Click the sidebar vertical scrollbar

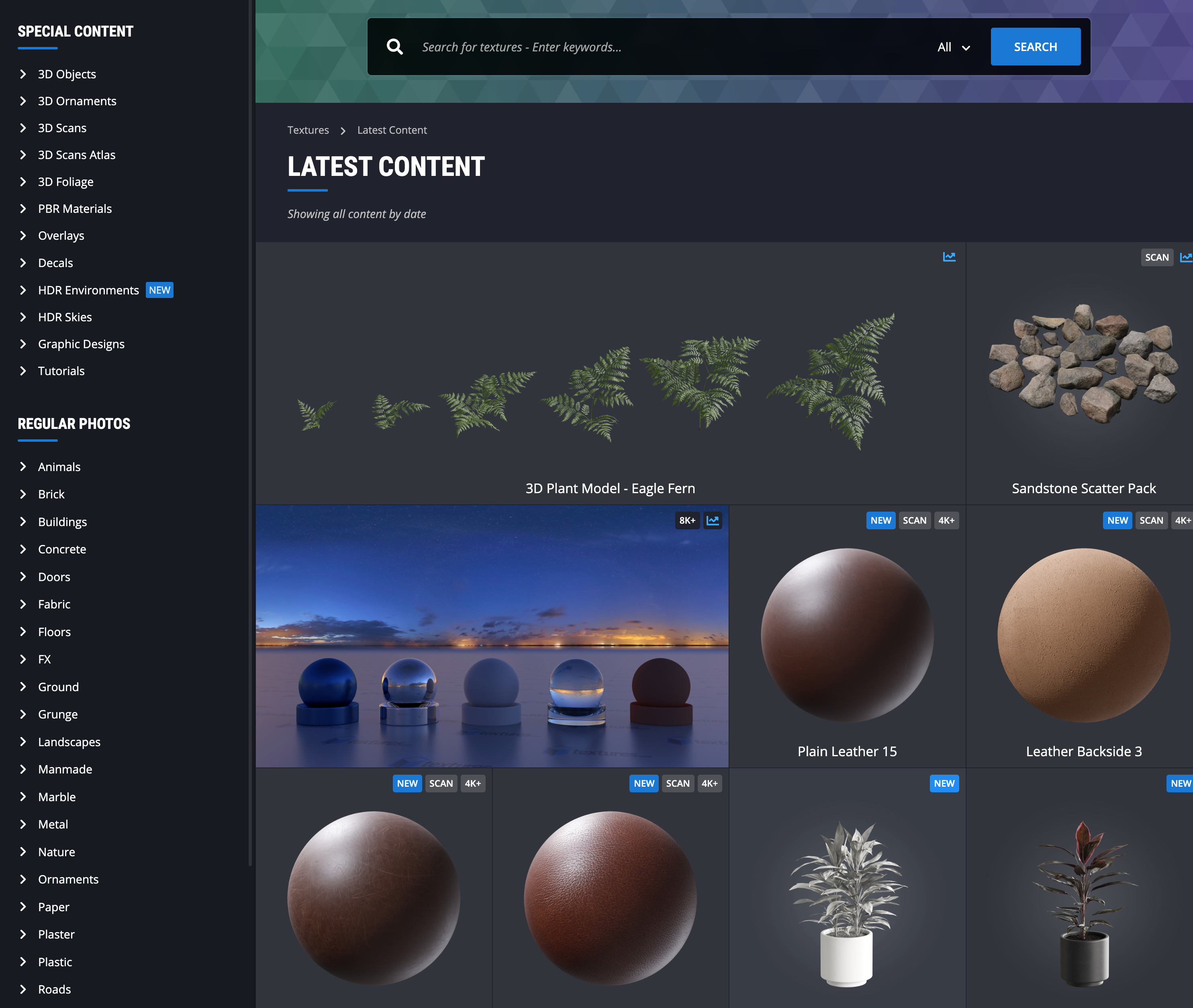point(250,433)
